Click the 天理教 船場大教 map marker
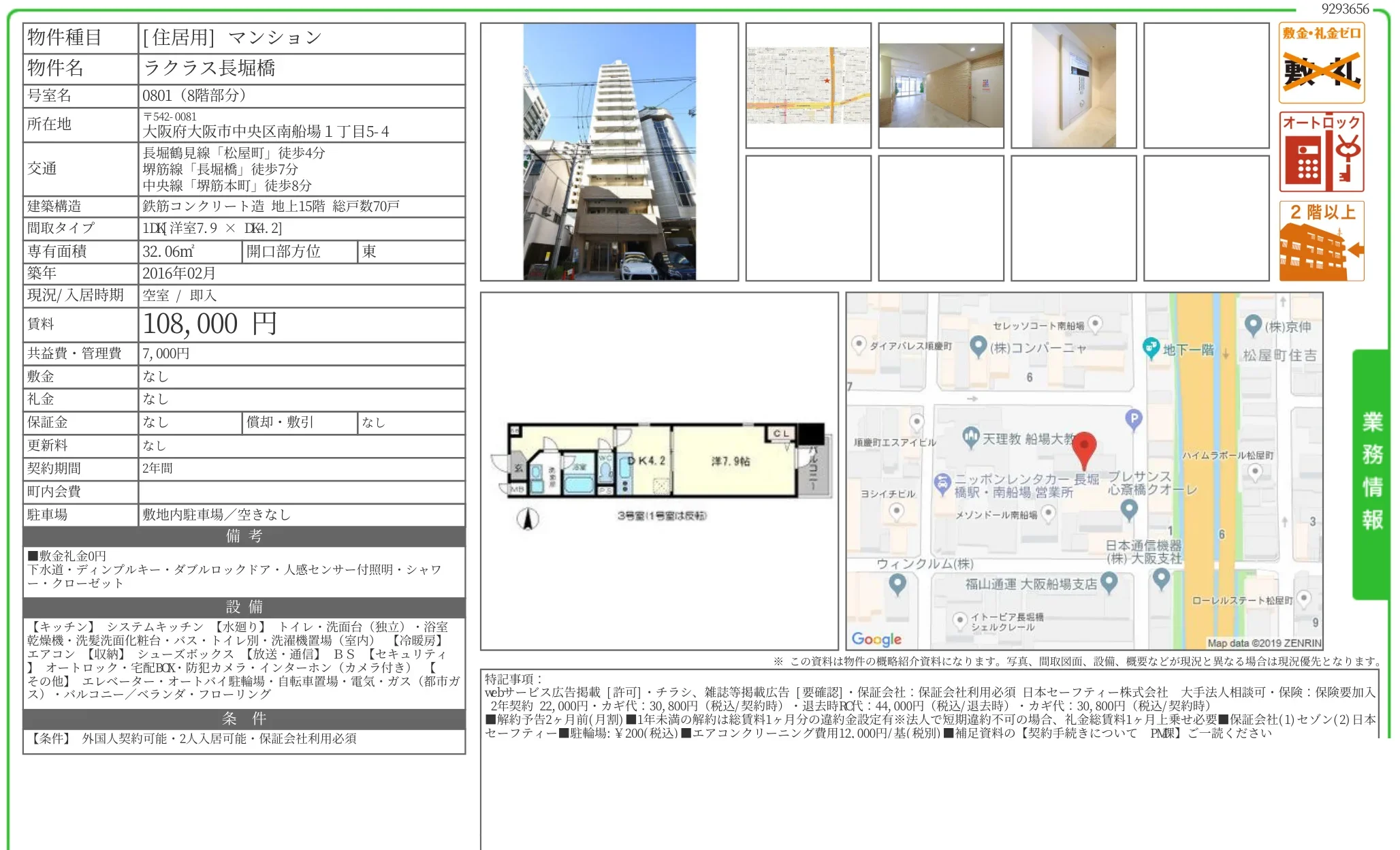 971,437
